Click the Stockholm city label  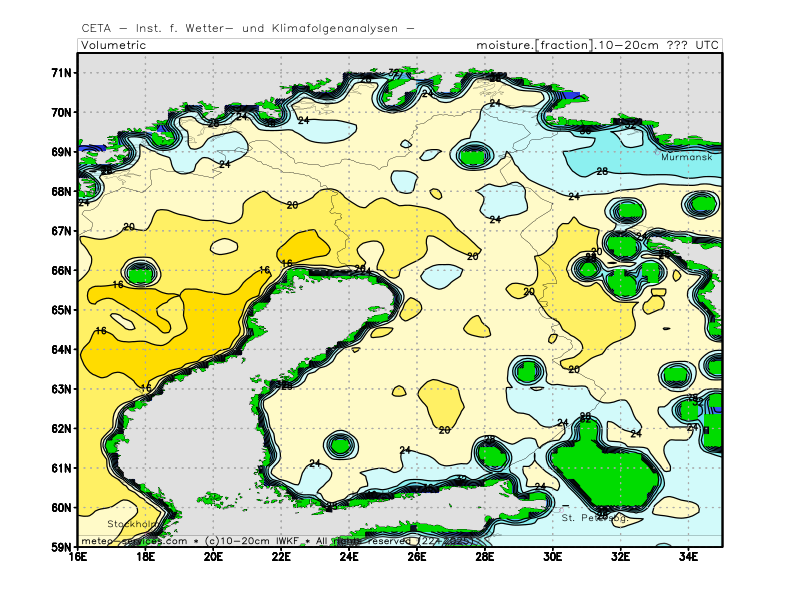pyautogui.click(x=133, y=524)
